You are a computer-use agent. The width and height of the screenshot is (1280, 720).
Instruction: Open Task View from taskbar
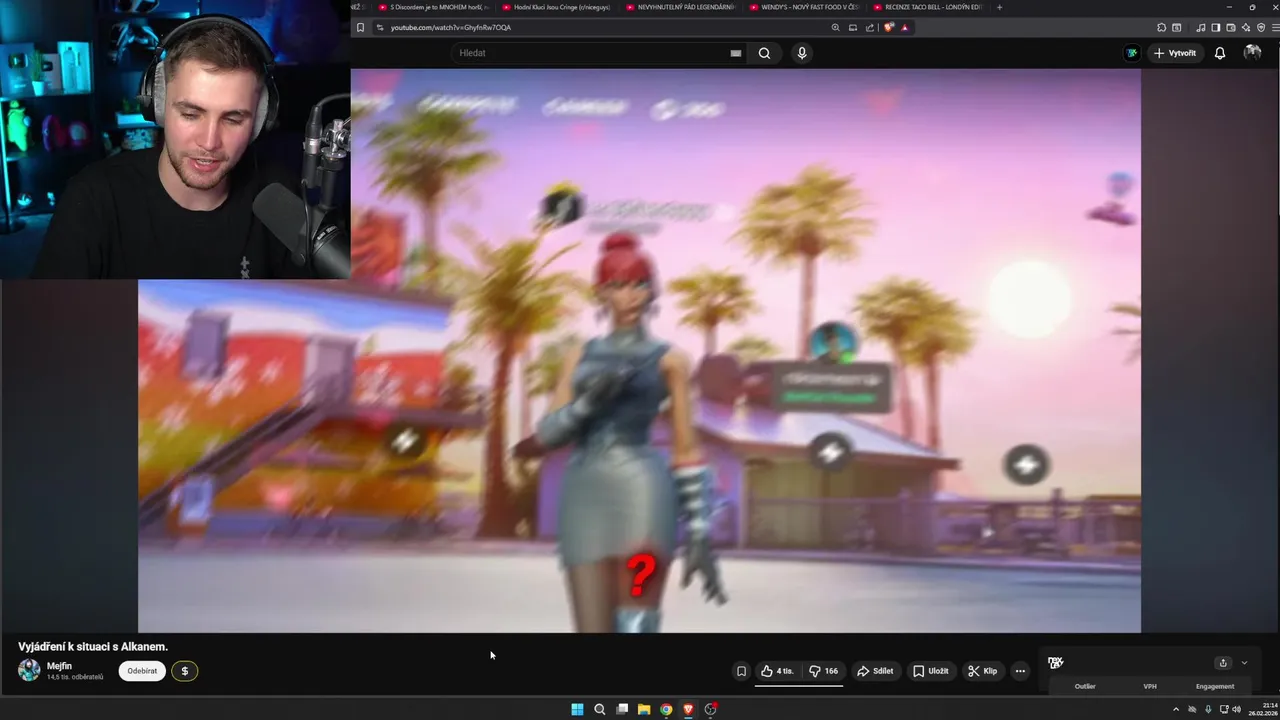click(622, 709)
